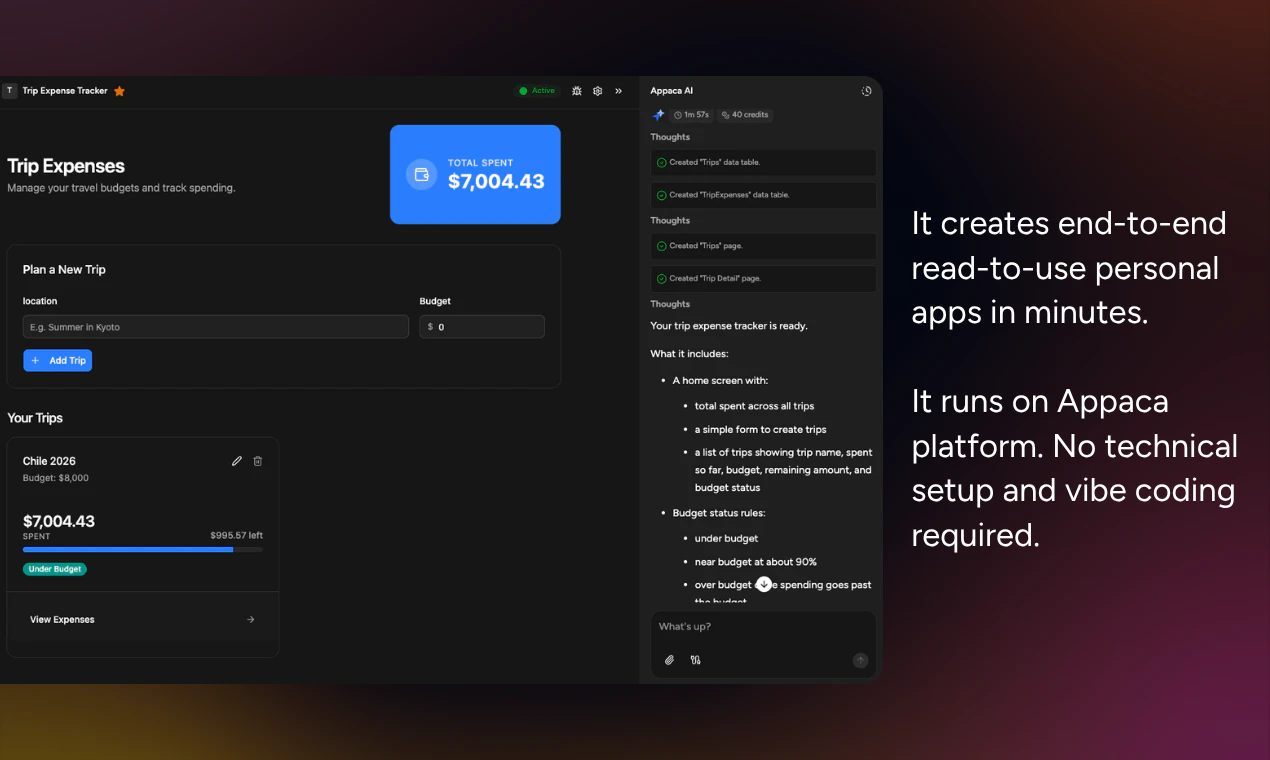Select the Appaca AI panel header
Image resolution: width=1270 pixels, height=760 pixels.
671,90
